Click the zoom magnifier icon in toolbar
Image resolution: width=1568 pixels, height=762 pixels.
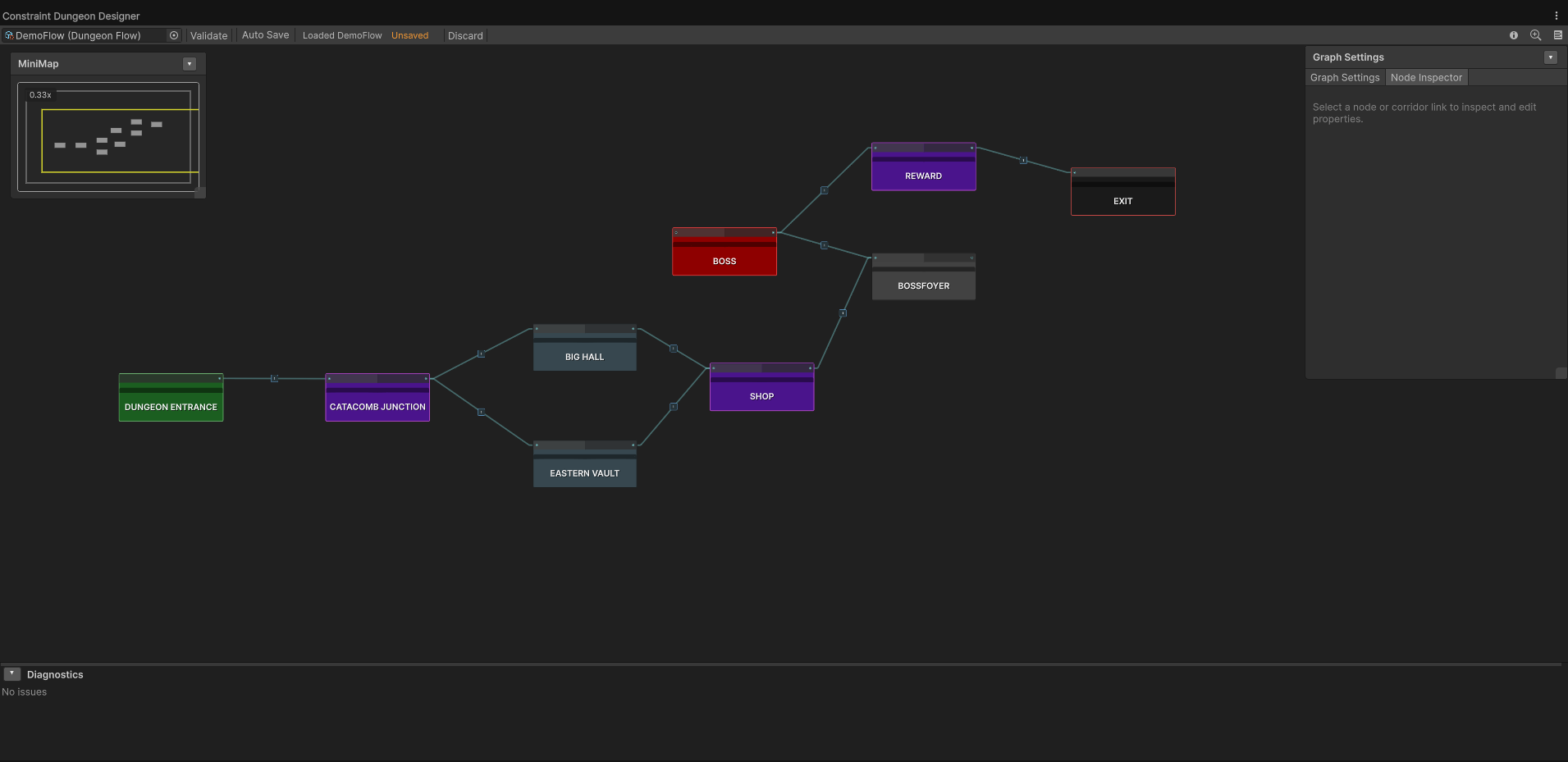coord(1536,35)
